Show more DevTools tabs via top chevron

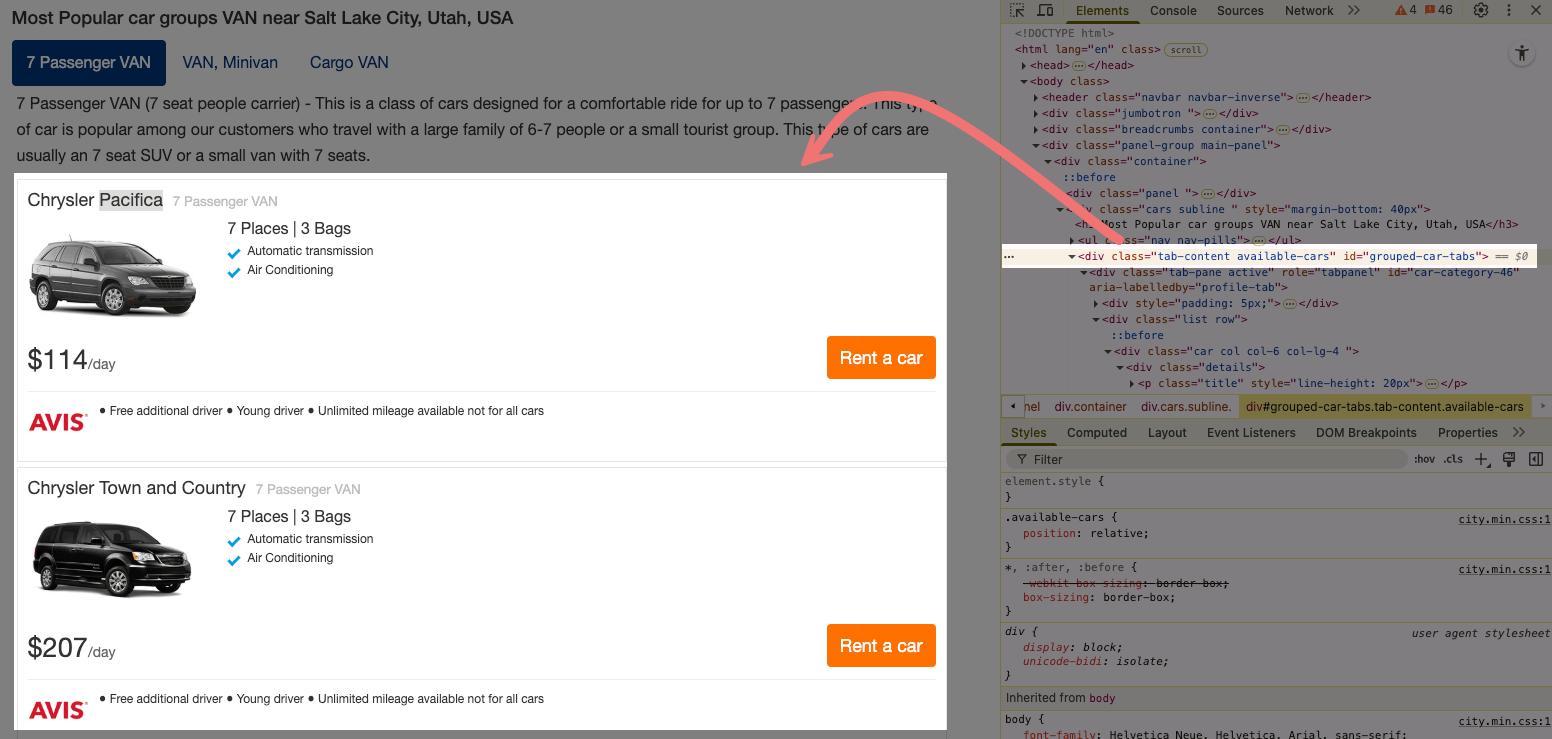pyautogui.click(x=1353, y=11)
